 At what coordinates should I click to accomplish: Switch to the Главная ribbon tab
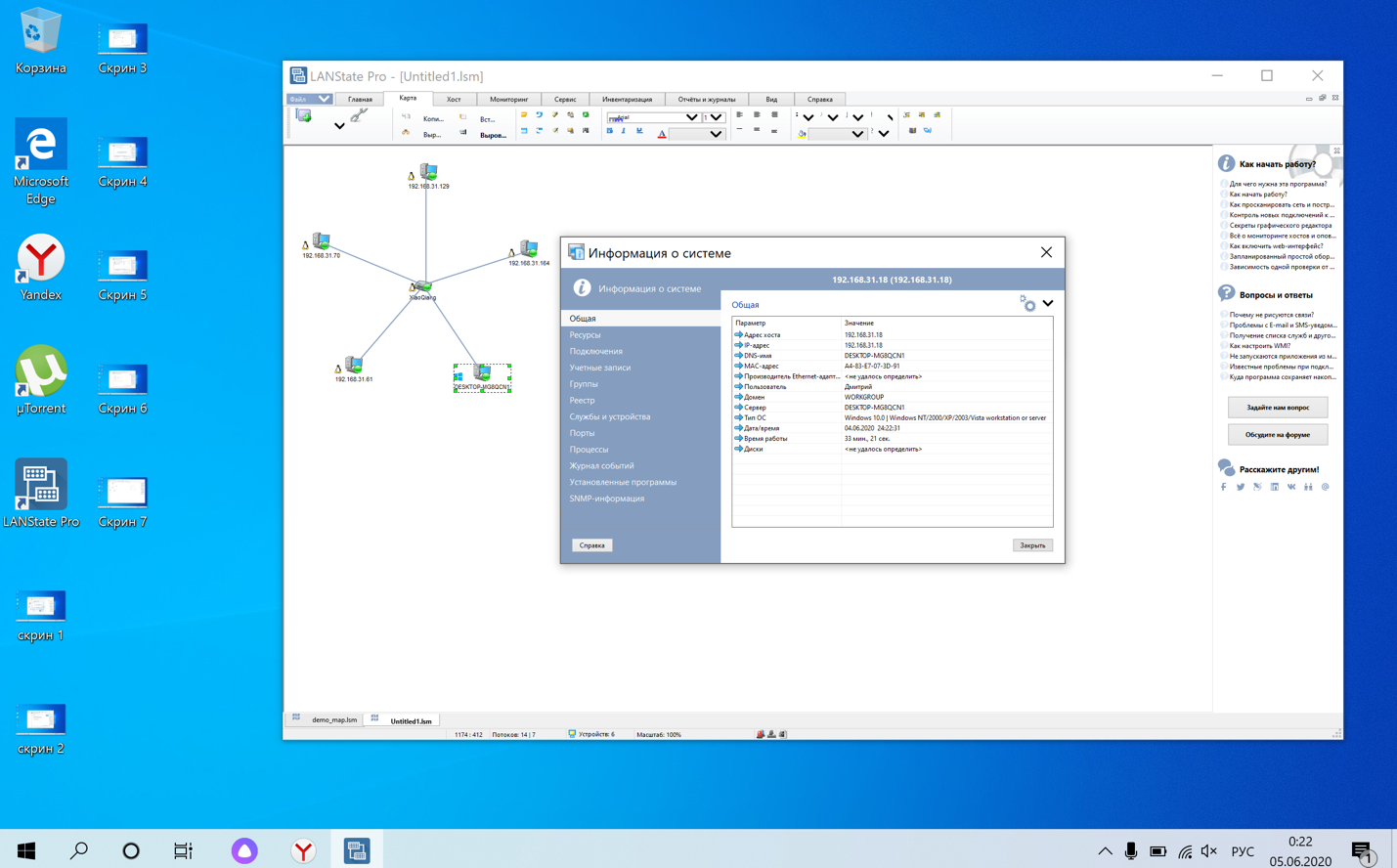coord(360,99)
